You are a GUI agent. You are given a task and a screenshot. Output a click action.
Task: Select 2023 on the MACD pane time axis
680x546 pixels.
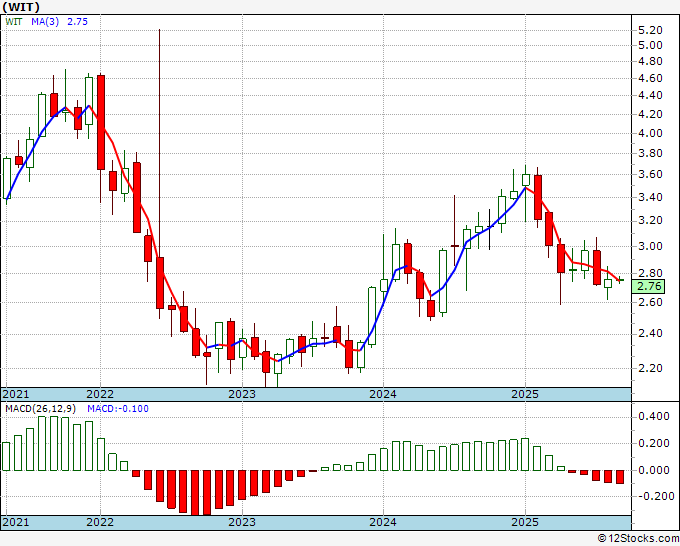click(x=242, y=522)
